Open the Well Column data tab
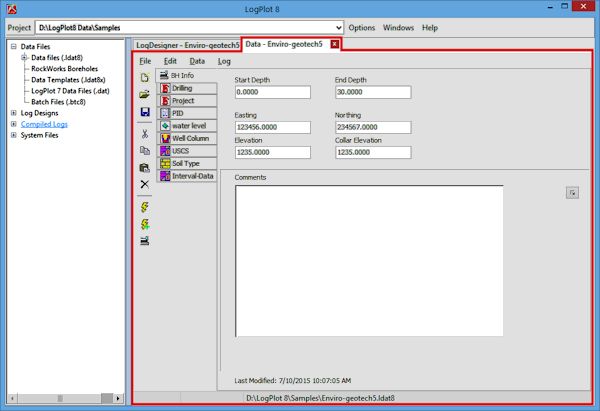The height and width of the screenshot is (411, 600). 187,138
